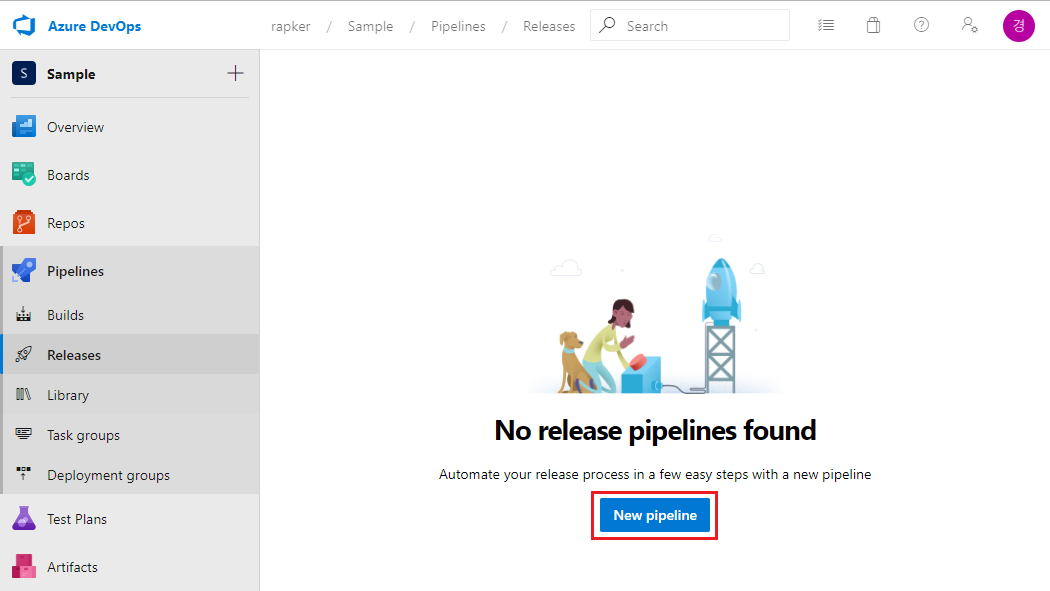Screen dimensions: 1050x591
Task: Click the Artifacts package icon
Action: coord(24,566)
